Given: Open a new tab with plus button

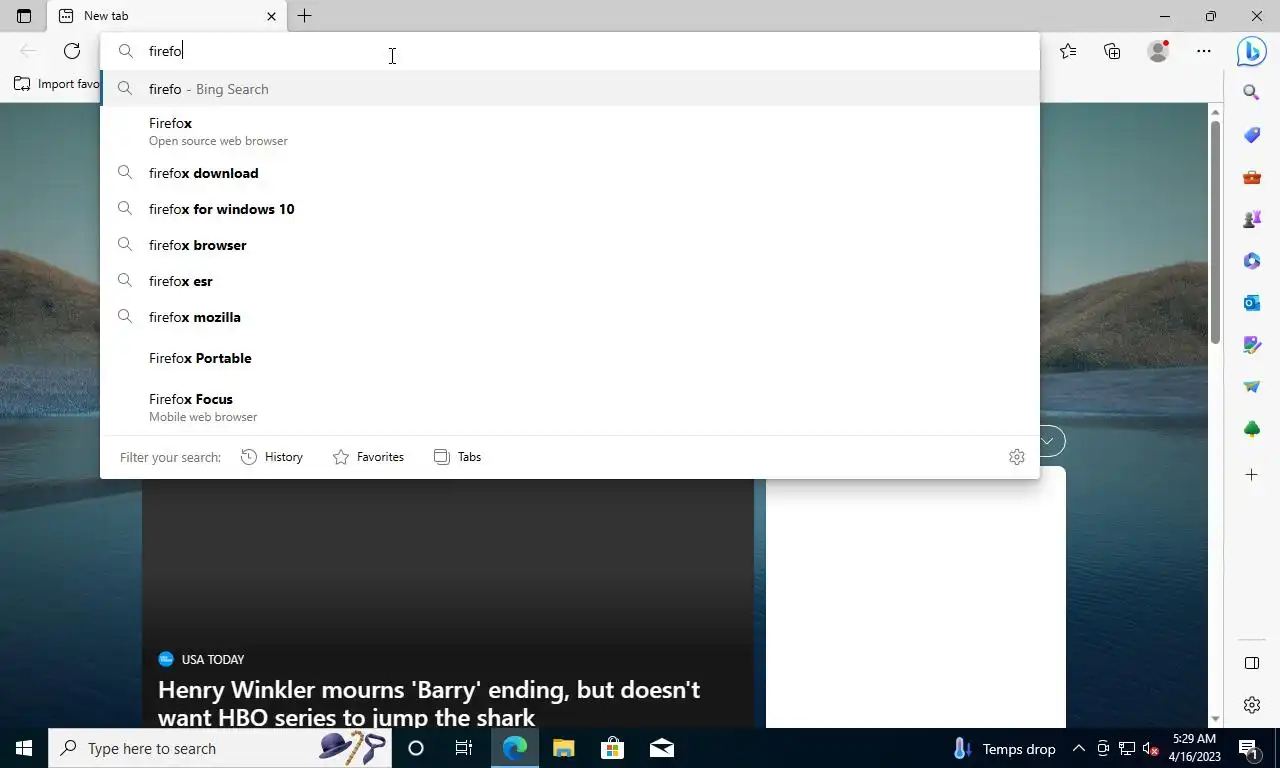Looking at the screenshot, I should pos(305,16).
